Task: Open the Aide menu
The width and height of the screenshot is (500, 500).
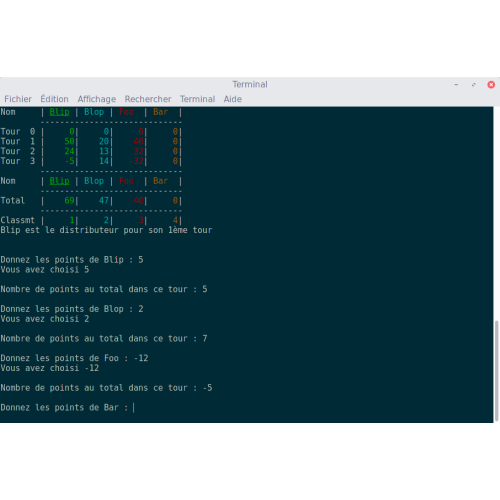Action: (x=233, y=99)
